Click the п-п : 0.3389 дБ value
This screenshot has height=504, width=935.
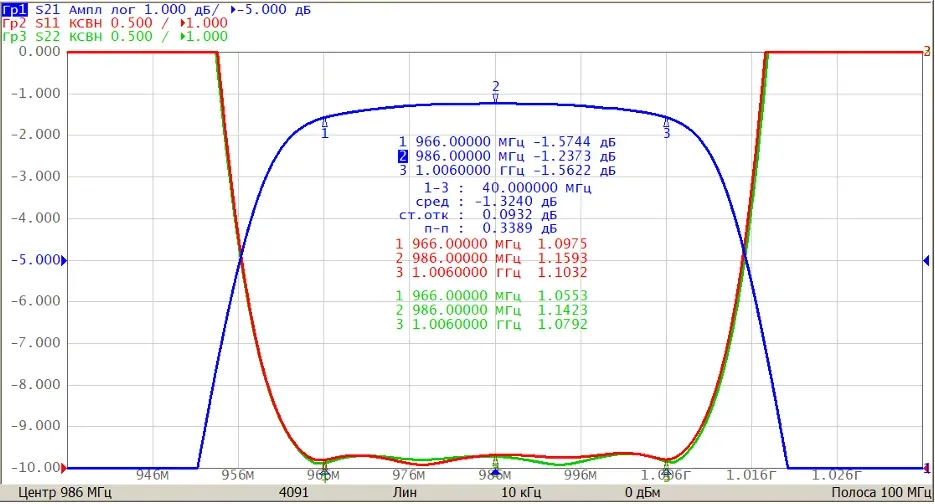[490, 228]
